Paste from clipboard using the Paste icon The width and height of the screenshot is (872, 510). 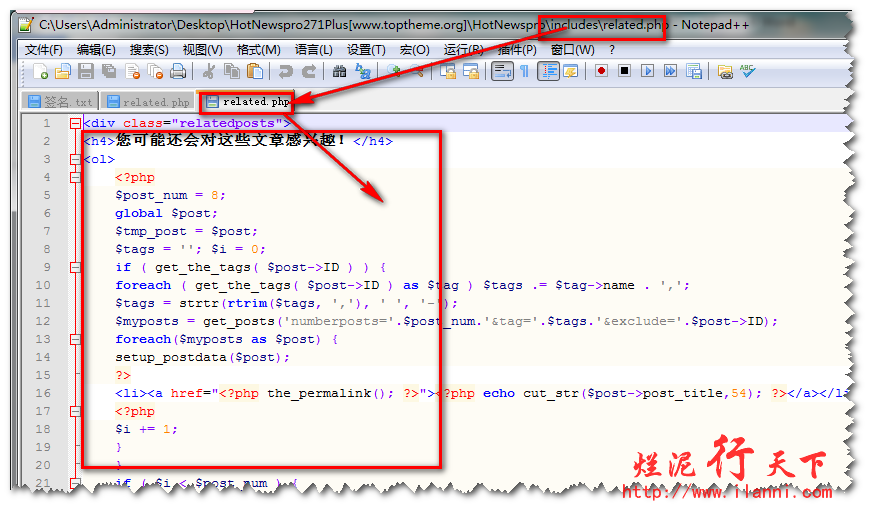point(255,71)
